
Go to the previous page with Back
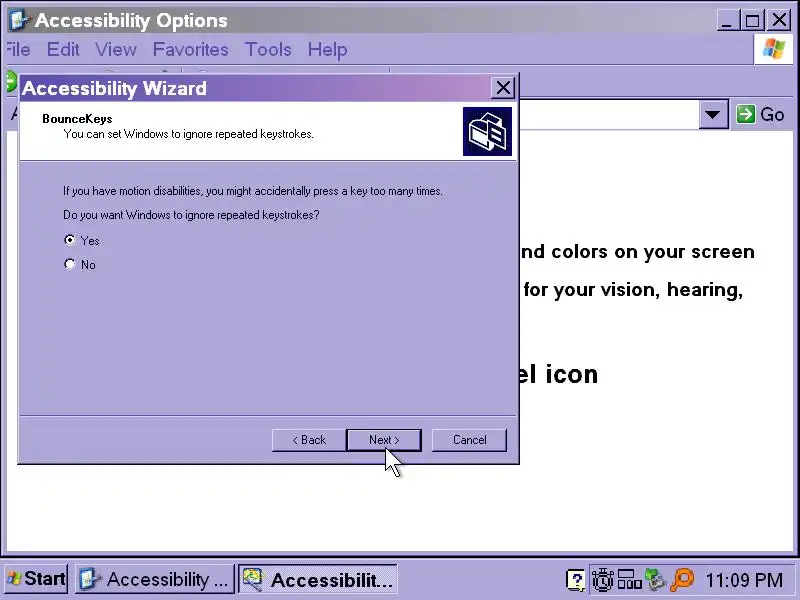coord(309,440)
